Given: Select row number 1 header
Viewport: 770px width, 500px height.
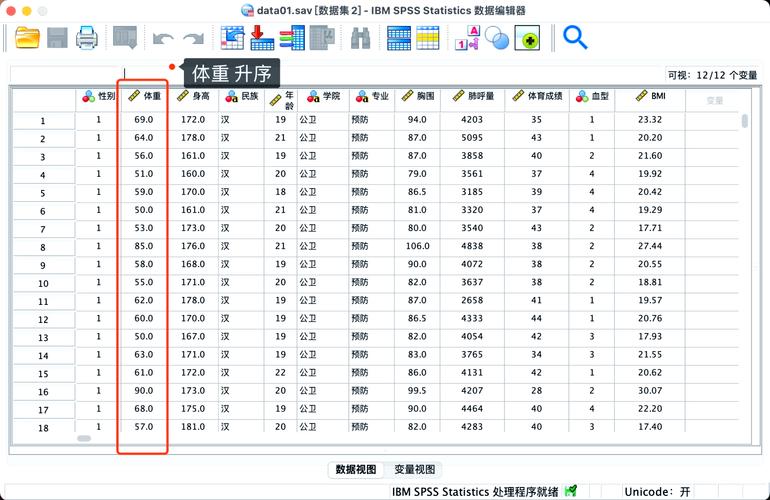Looking at the screenshot, I should (43, 121).
